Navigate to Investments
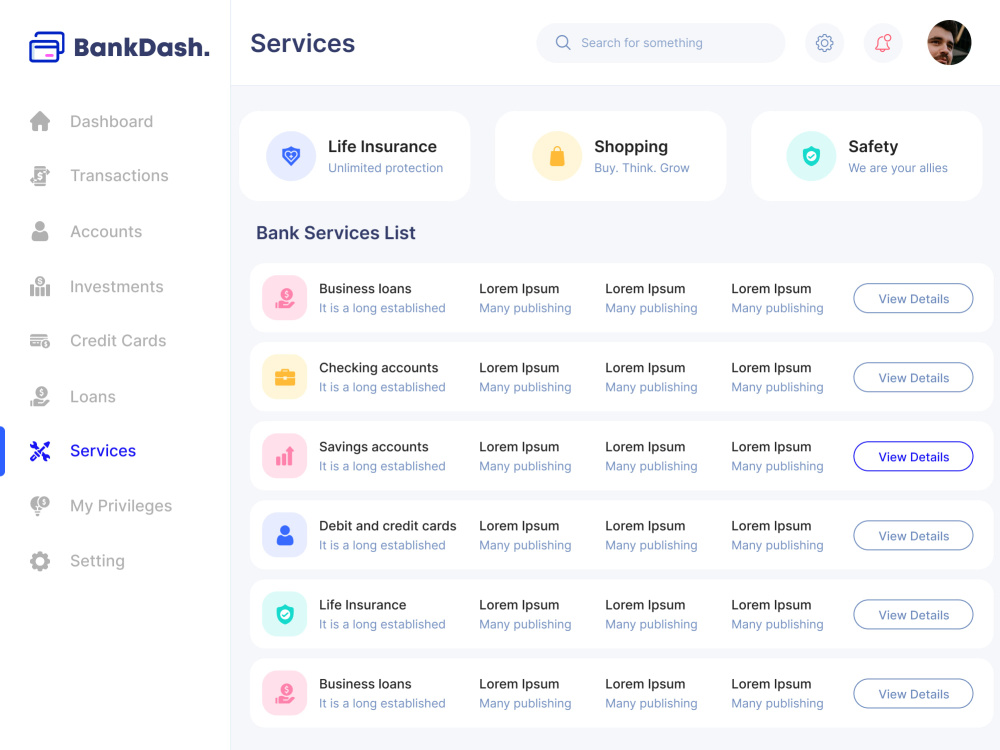 [x=117, y=286]
